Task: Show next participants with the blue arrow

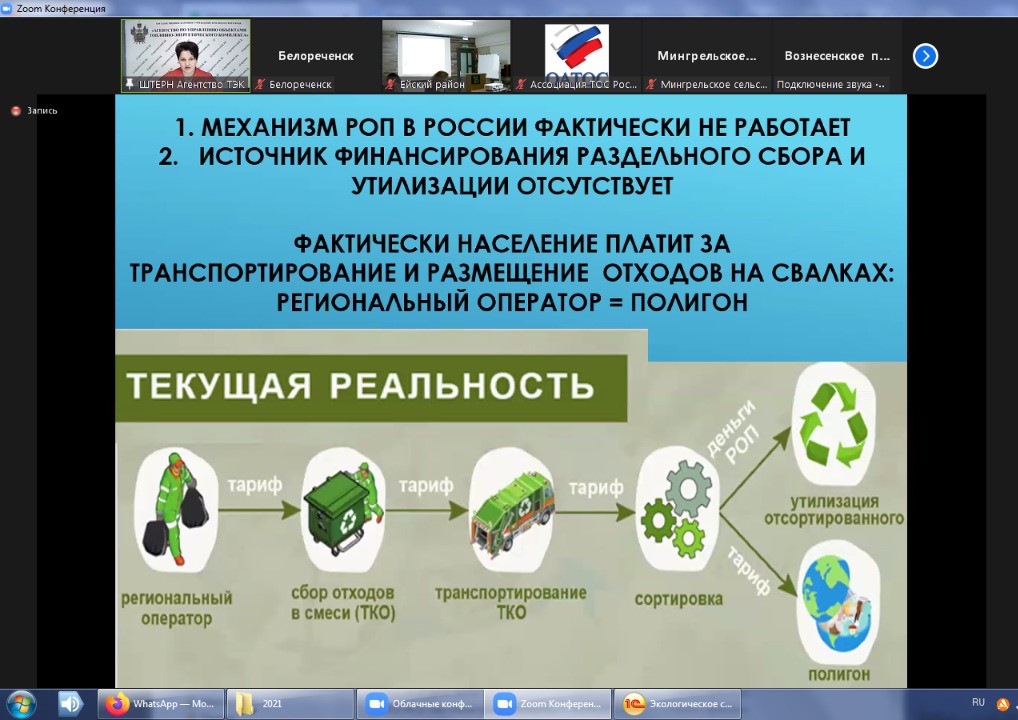Action: pyautogui.click(x=925, y=56)
